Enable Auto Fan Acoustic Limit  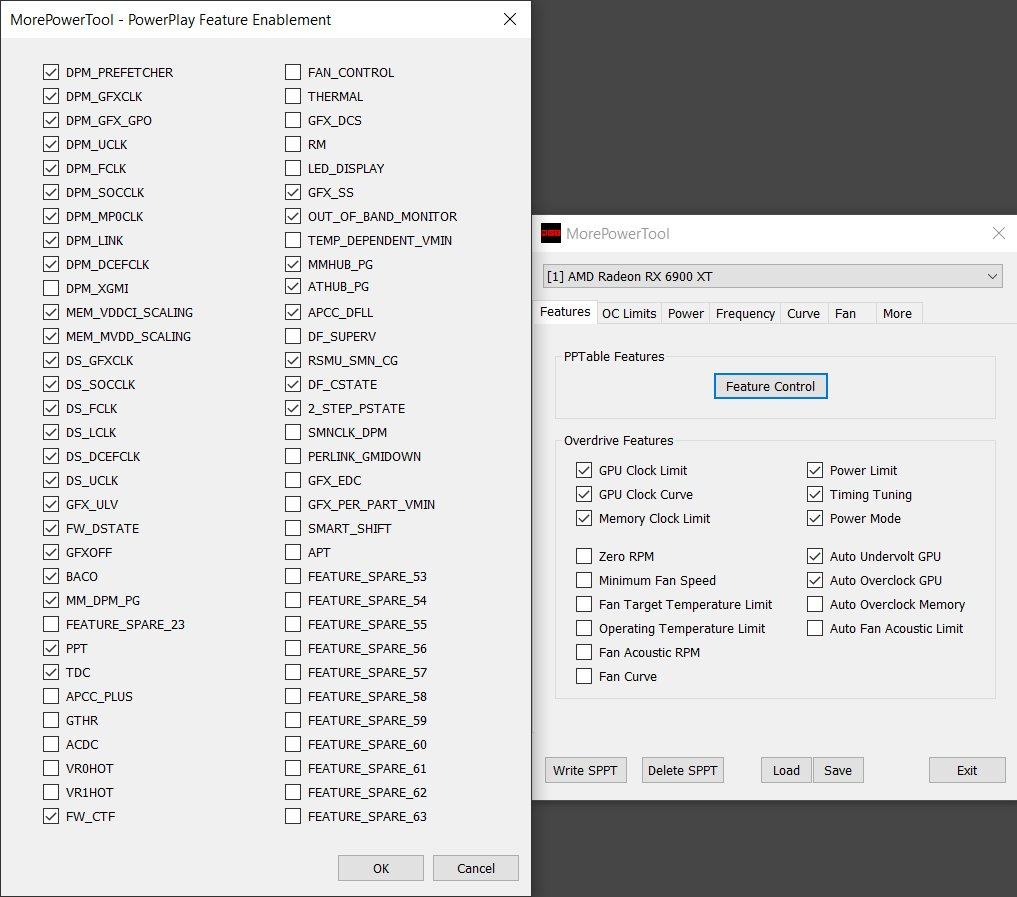[x=815, y=628]
